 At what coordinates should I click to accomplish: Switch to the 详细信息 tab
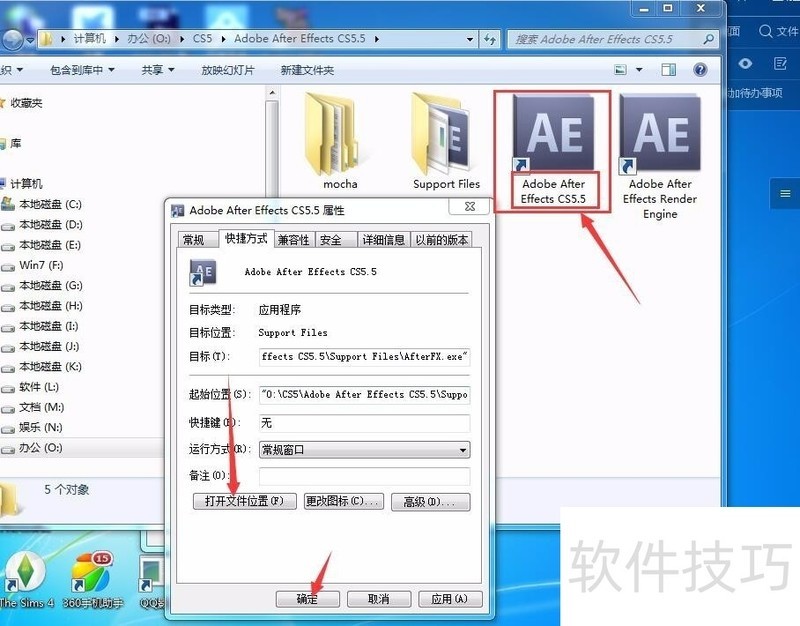coord(383,240)
